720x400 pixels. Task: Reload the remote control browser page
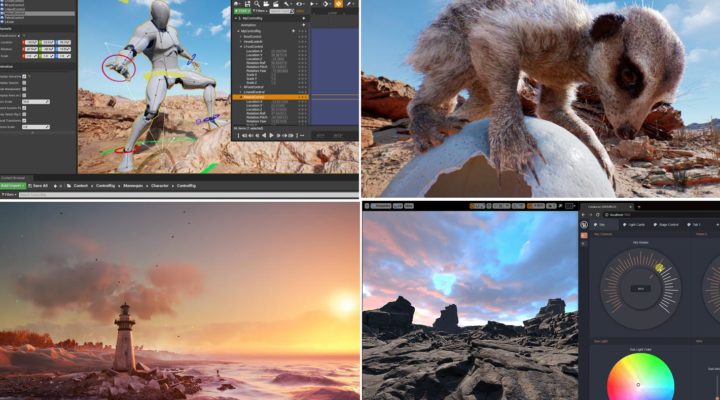(598, 215)
